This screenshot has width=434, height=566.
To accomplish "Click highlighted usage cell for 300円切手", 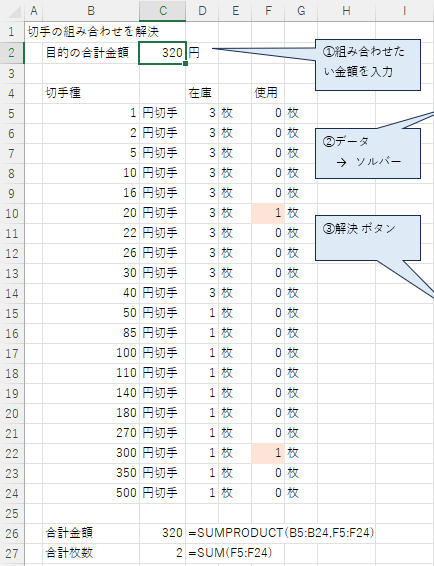I will (268, 453).
